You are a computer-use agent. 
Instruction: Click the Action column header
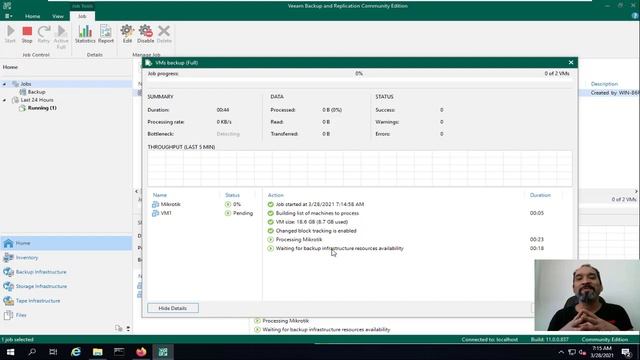[x=276, y=195]
